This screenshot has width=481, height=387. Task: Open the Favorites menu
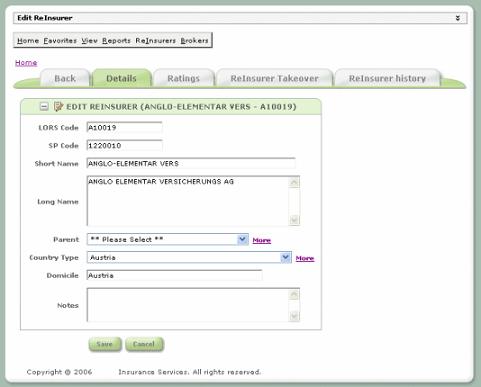point(60,41)
